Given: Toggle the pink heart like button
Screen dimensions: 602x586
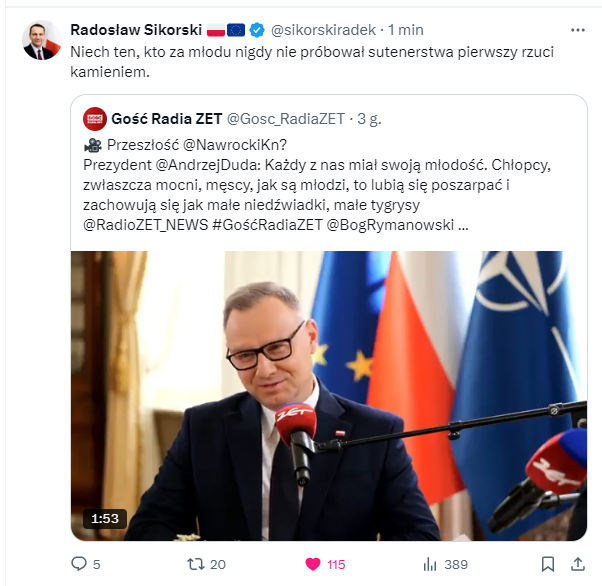Looking at the screenshot, I should tap(313, 564).
